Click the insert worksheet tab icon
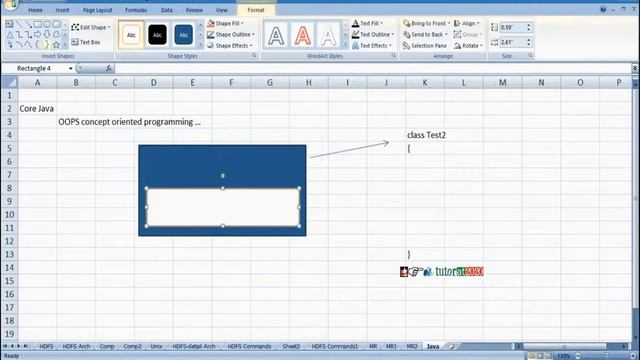This screenshot has width=640, height=360. click(451, 346)
